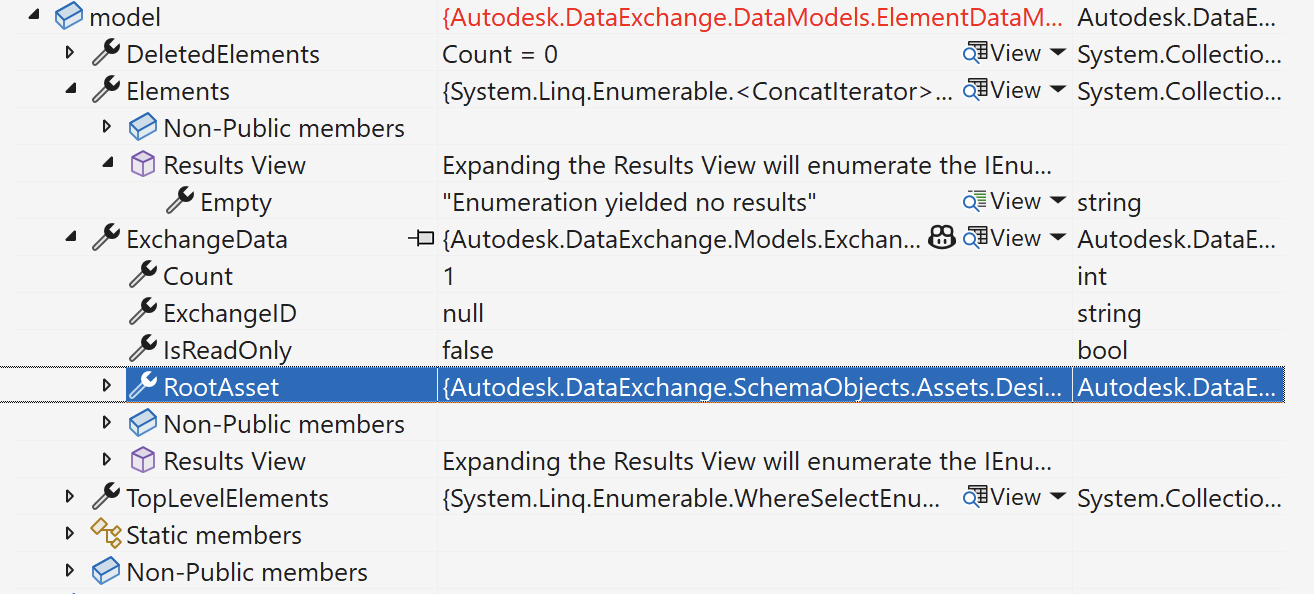
Task: Collapse the model root node
Action: [35, 17]
